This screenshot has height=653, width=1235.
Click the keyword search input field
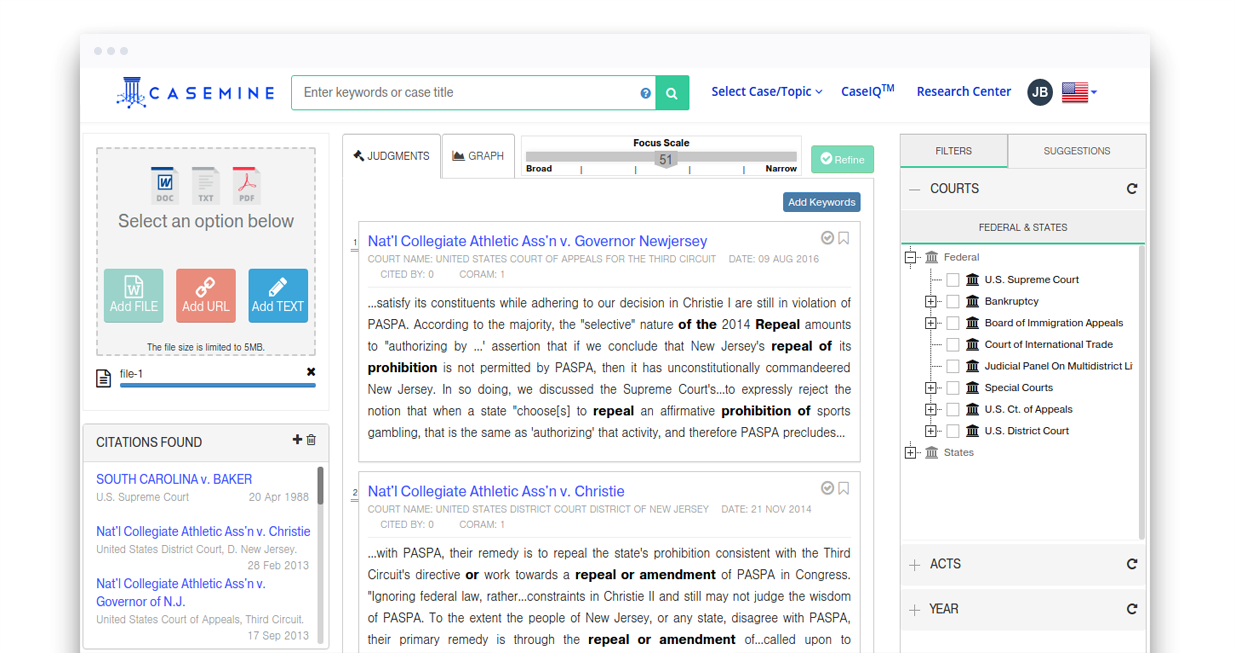[x=468, y=93]
